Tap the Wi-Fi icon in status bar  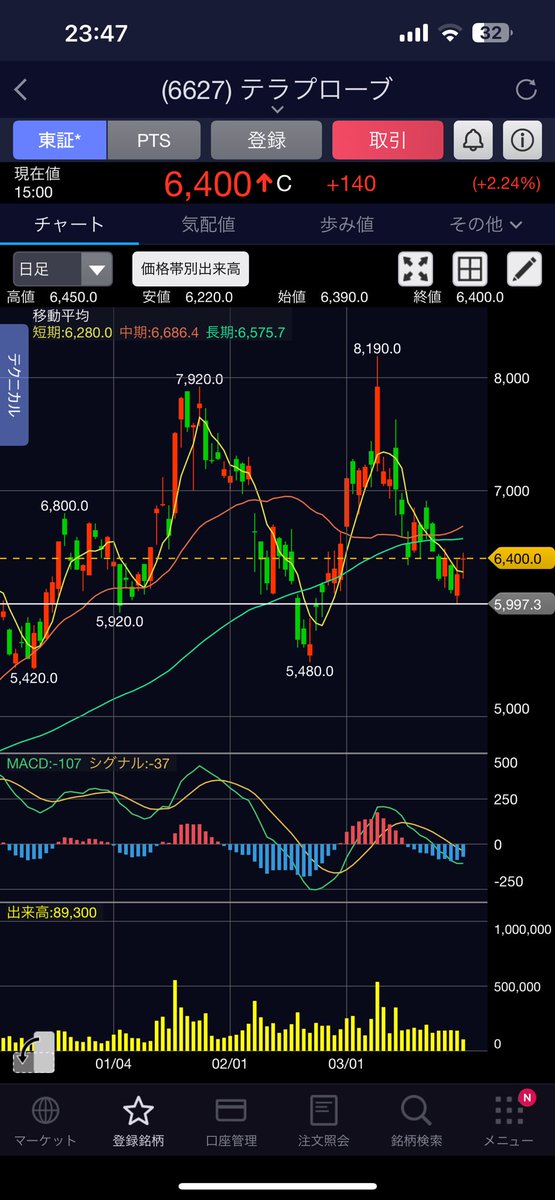click(x=449, y=33)
